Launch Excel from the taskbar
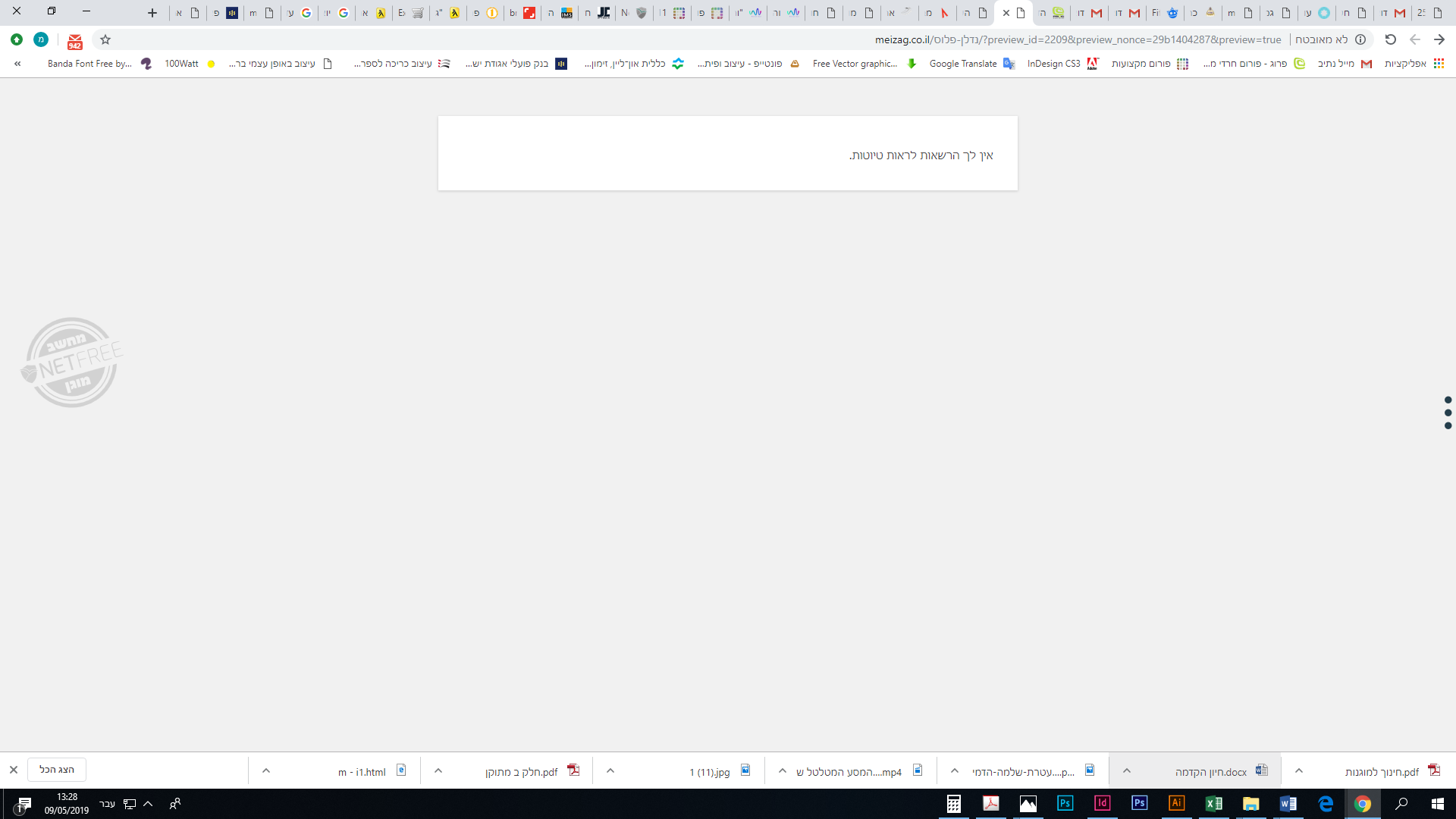This screenshot has width=1456, height=819. [x=1213, y=804]
